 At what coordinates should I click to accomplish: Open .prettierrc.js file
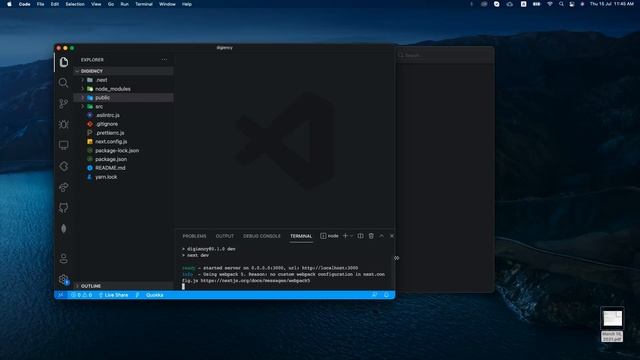pyautogui.click(x=123, y=133)
